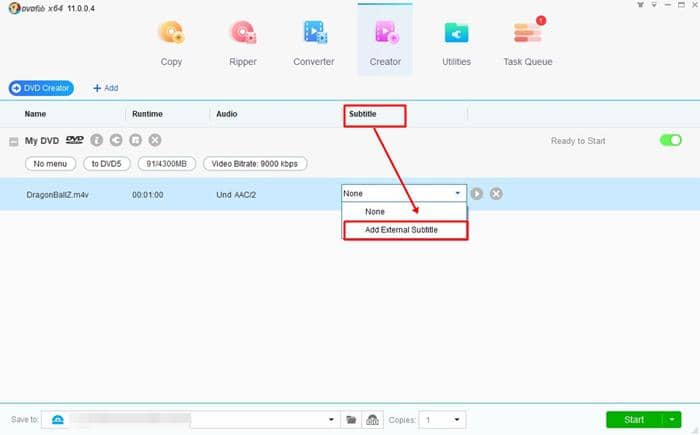This screenshot has height=435, width=700.
Task: Choose Add External Subtitle option
Action: click(405, 230)
